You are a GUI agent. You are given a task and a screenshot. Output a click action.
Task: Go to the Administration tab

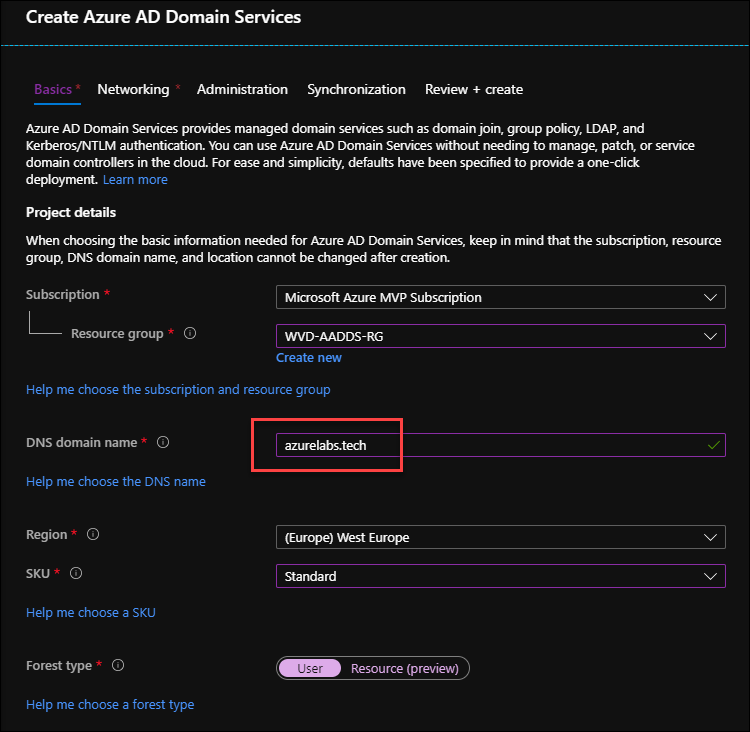click(x=243, y=89)
